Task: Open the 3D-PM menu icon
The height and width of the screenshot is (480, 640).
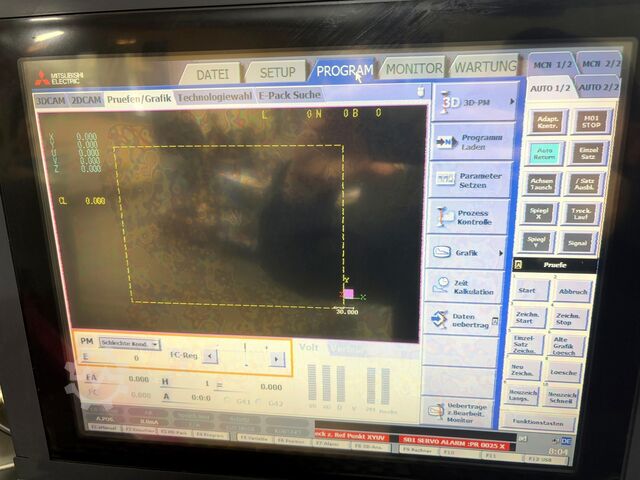Action: pyautogui.click(x=450, y=102)
